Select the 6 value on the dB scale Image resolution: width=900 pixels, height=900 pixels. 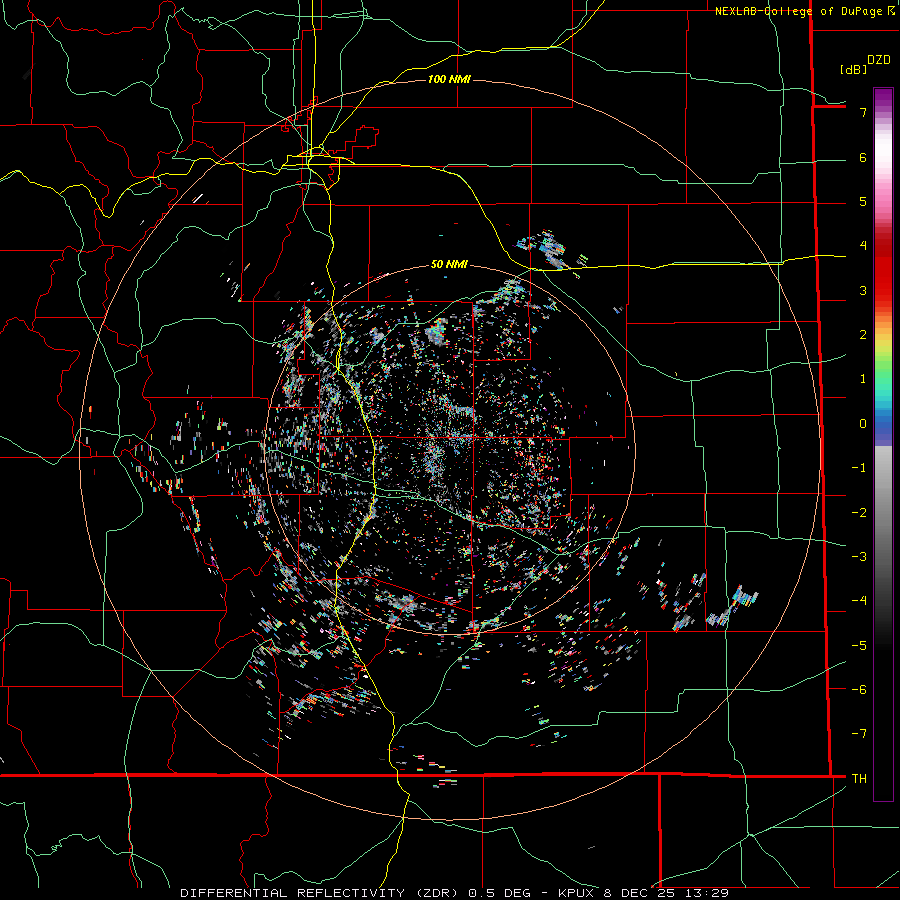[863, 157]
